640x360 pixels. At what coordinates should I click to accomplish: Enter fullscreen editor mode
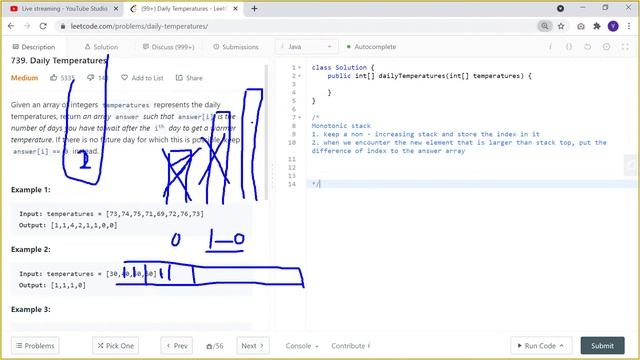[625, 47]
